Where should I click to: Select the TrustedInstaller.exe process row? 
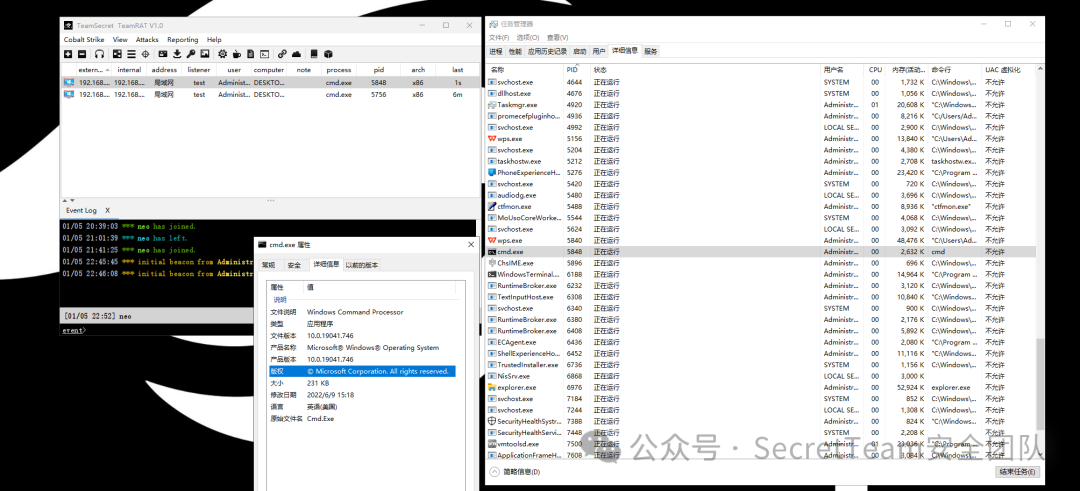pyautogui.click(x=761, y=364)
